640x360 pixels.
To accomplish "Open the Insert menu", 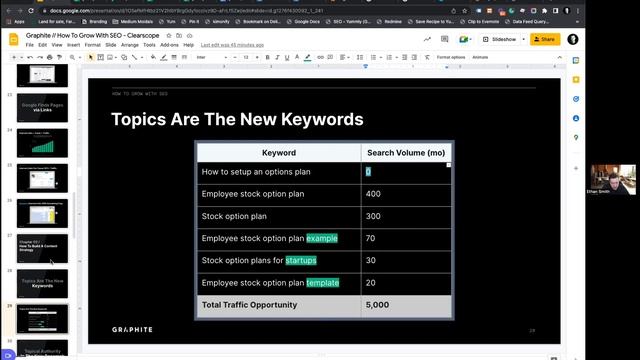I will pos(73,45).
